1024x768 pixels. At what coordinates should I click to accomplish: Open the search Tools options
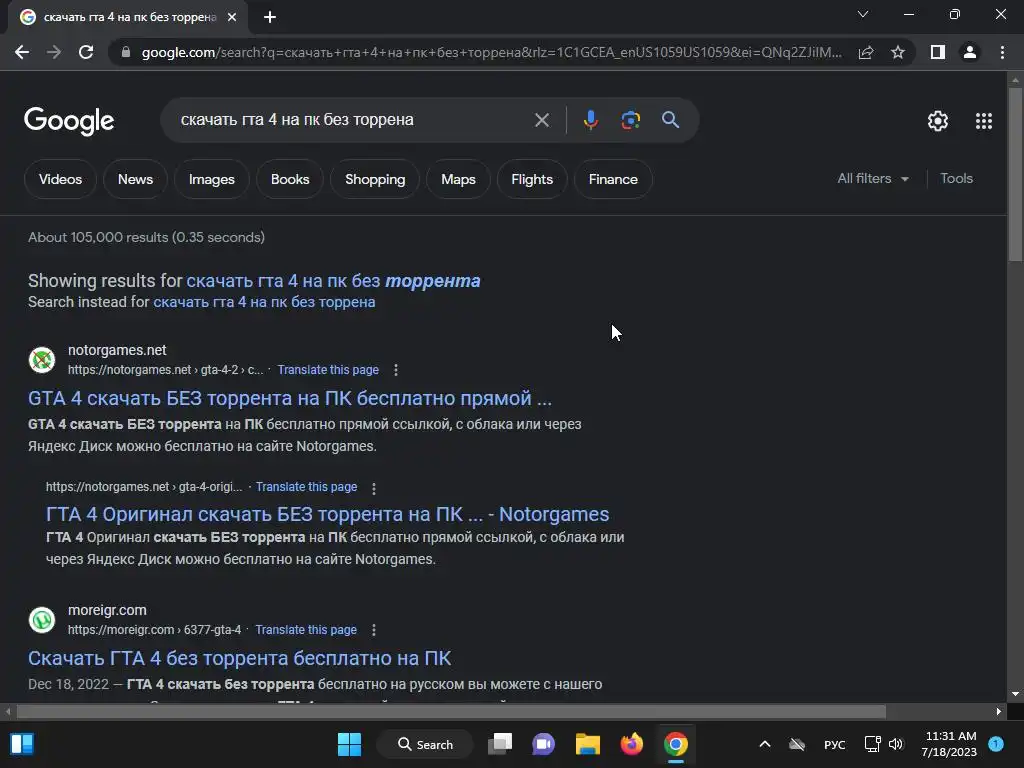point(956,178)
